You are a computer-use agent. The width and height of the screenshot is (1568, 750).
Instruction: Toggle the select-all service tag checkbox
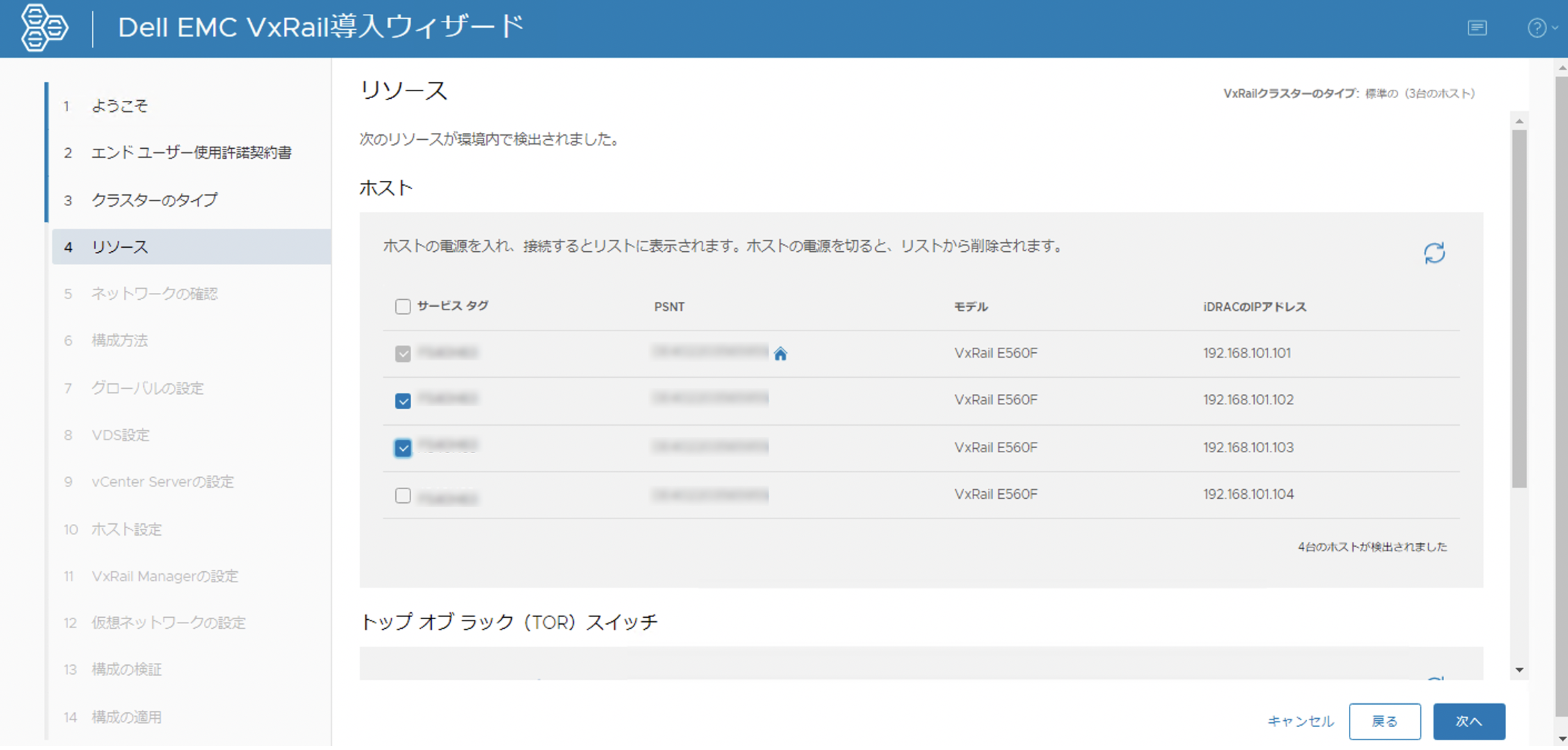tap(403, 307)
